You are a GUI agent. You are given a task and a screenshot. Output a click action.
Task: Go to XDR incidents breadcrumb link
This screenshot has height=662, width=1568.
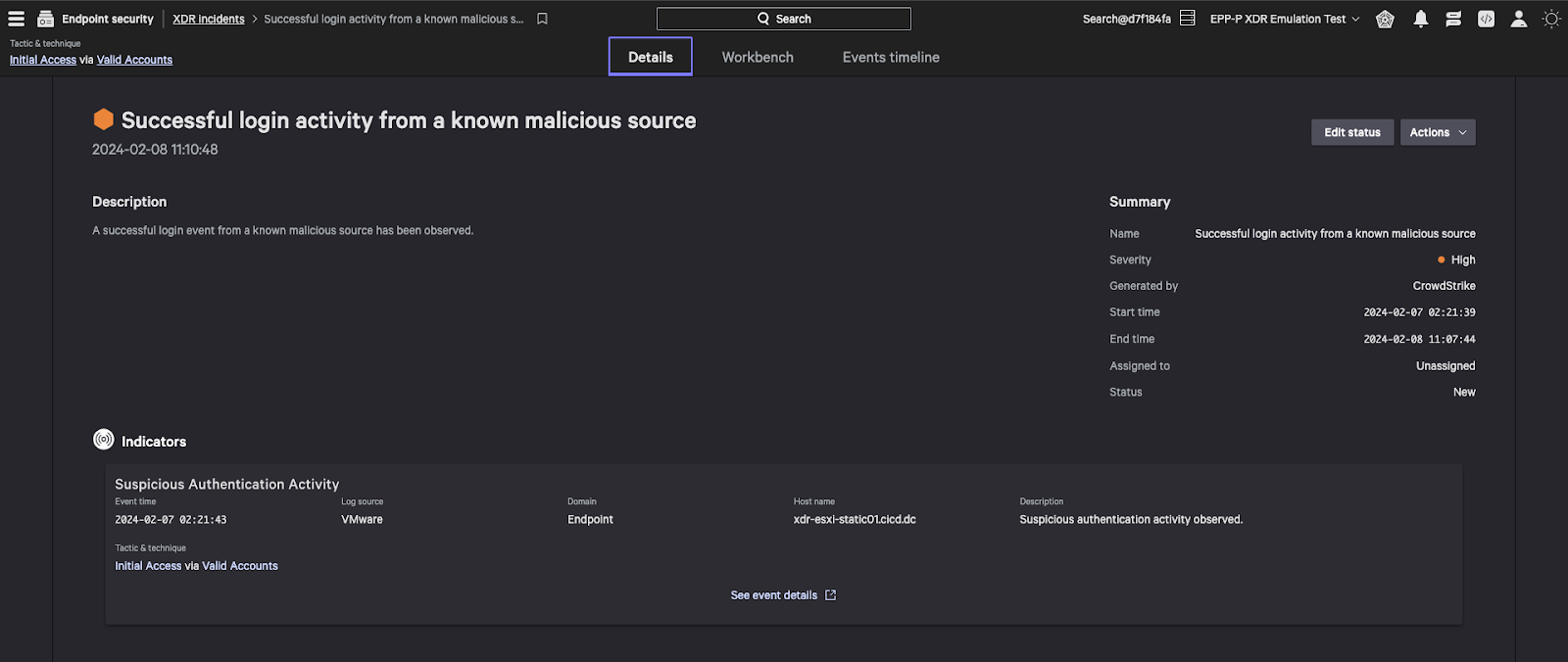(x=209, y=19)
